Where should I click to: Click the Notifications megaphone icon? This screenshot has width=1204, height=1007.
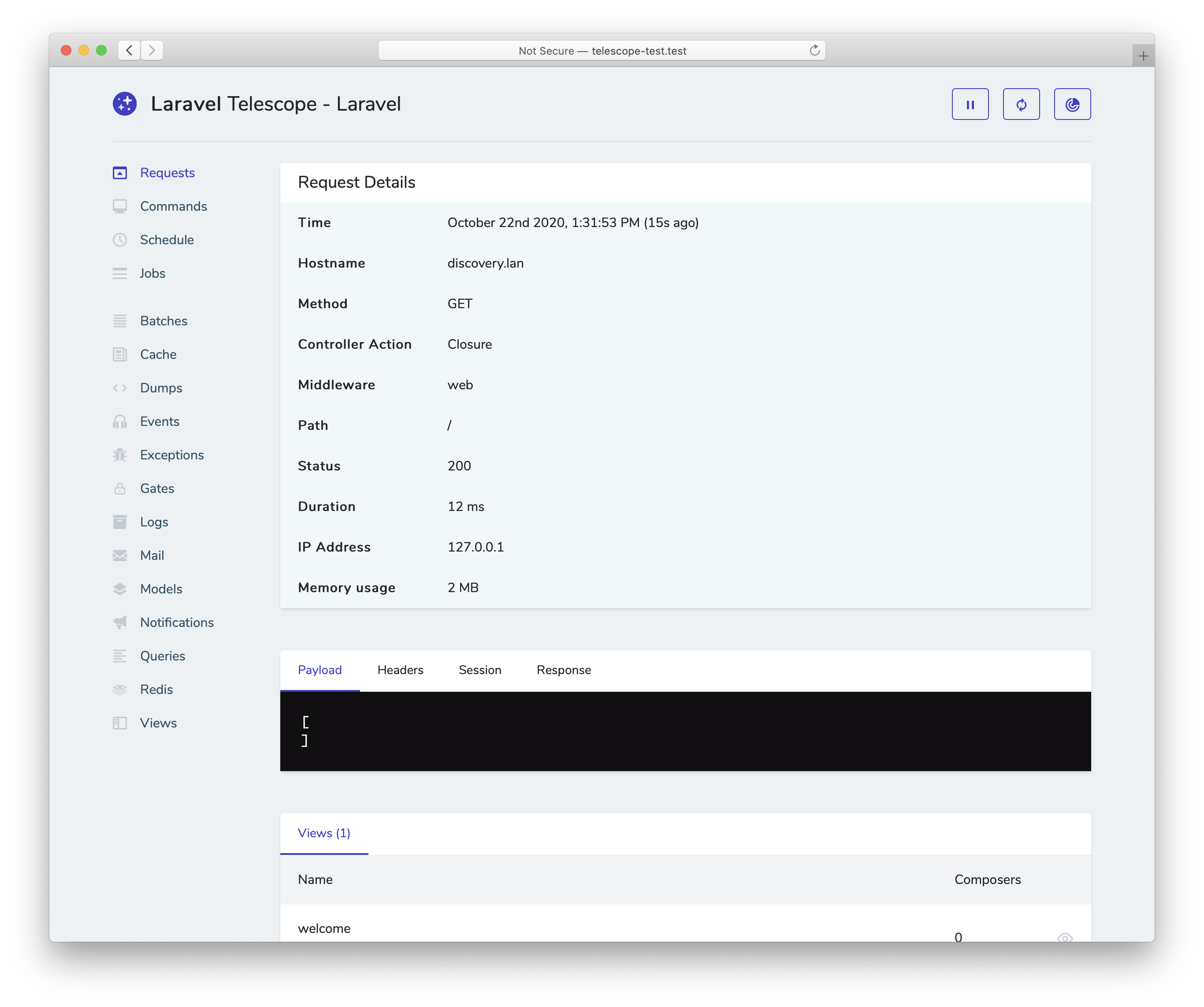tap(120, 623)
